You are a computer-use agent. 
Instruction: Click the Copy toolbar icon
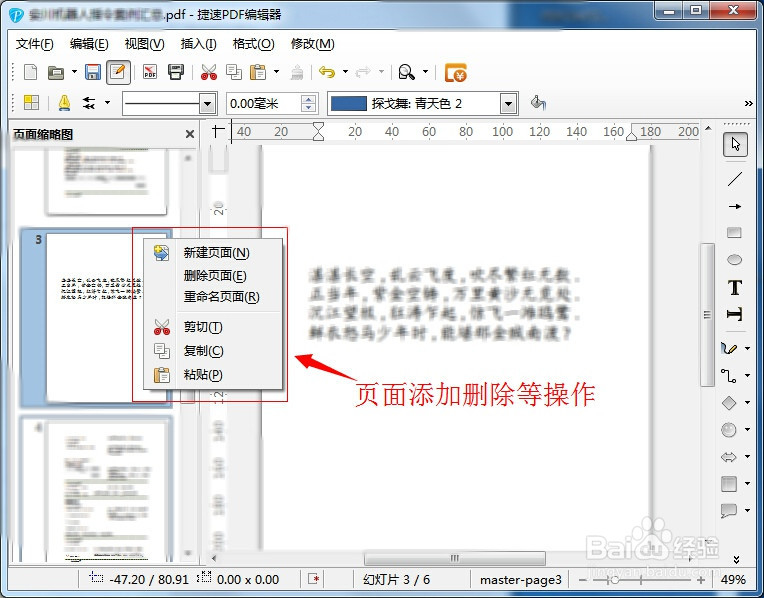(234, 72)
